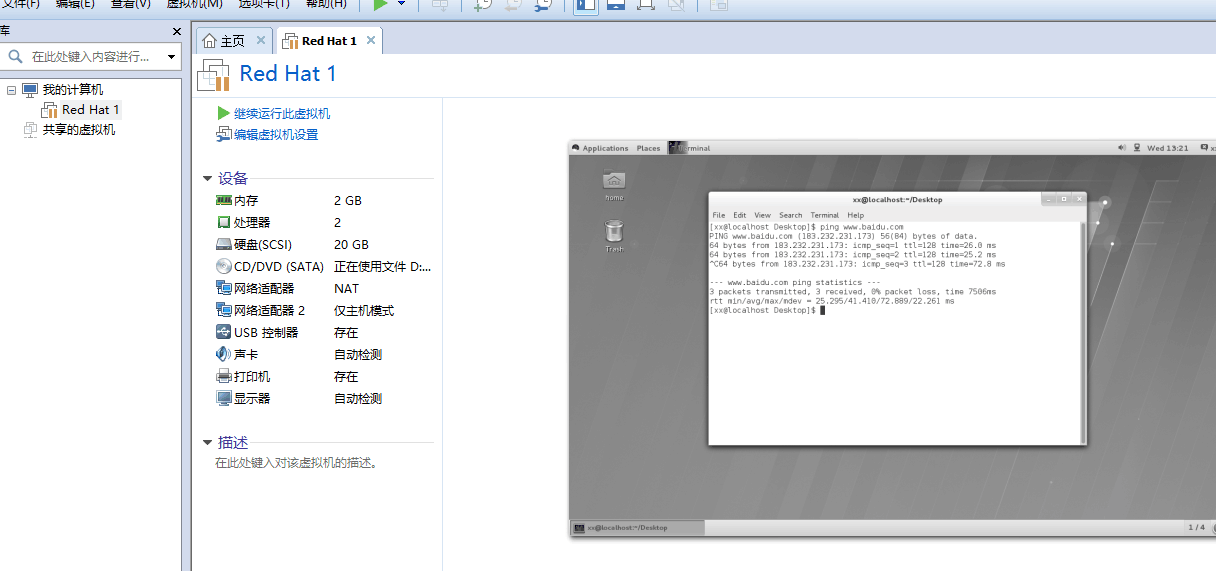Close the 主页 tab

261,41
